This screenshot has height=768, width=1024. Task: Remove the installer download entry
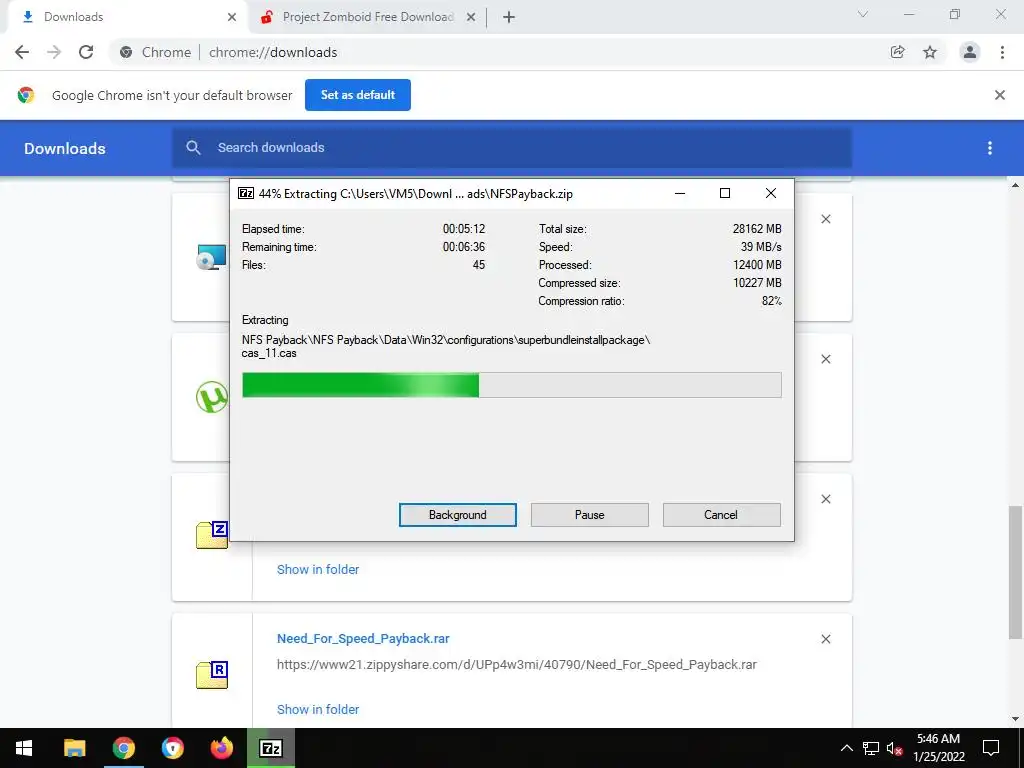(825, 219)
